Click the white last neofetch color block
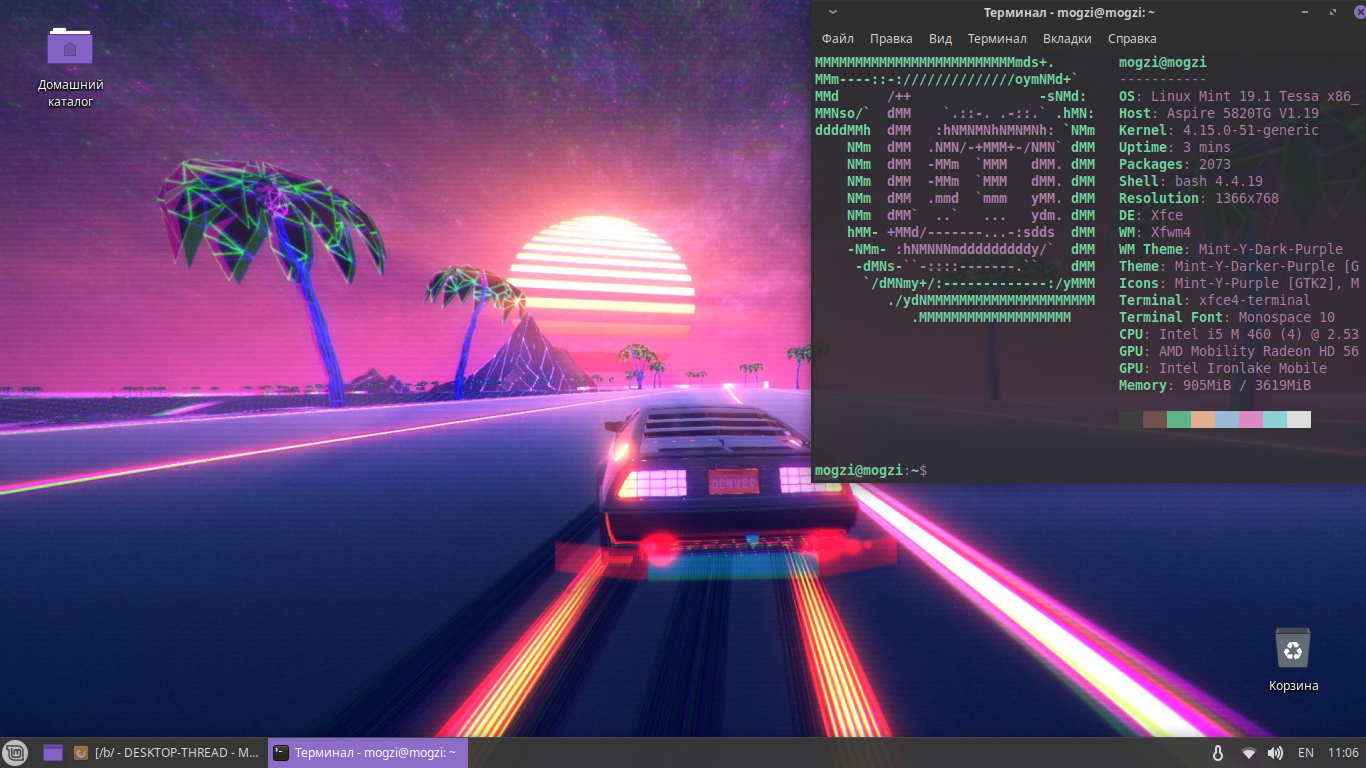 1299,419
